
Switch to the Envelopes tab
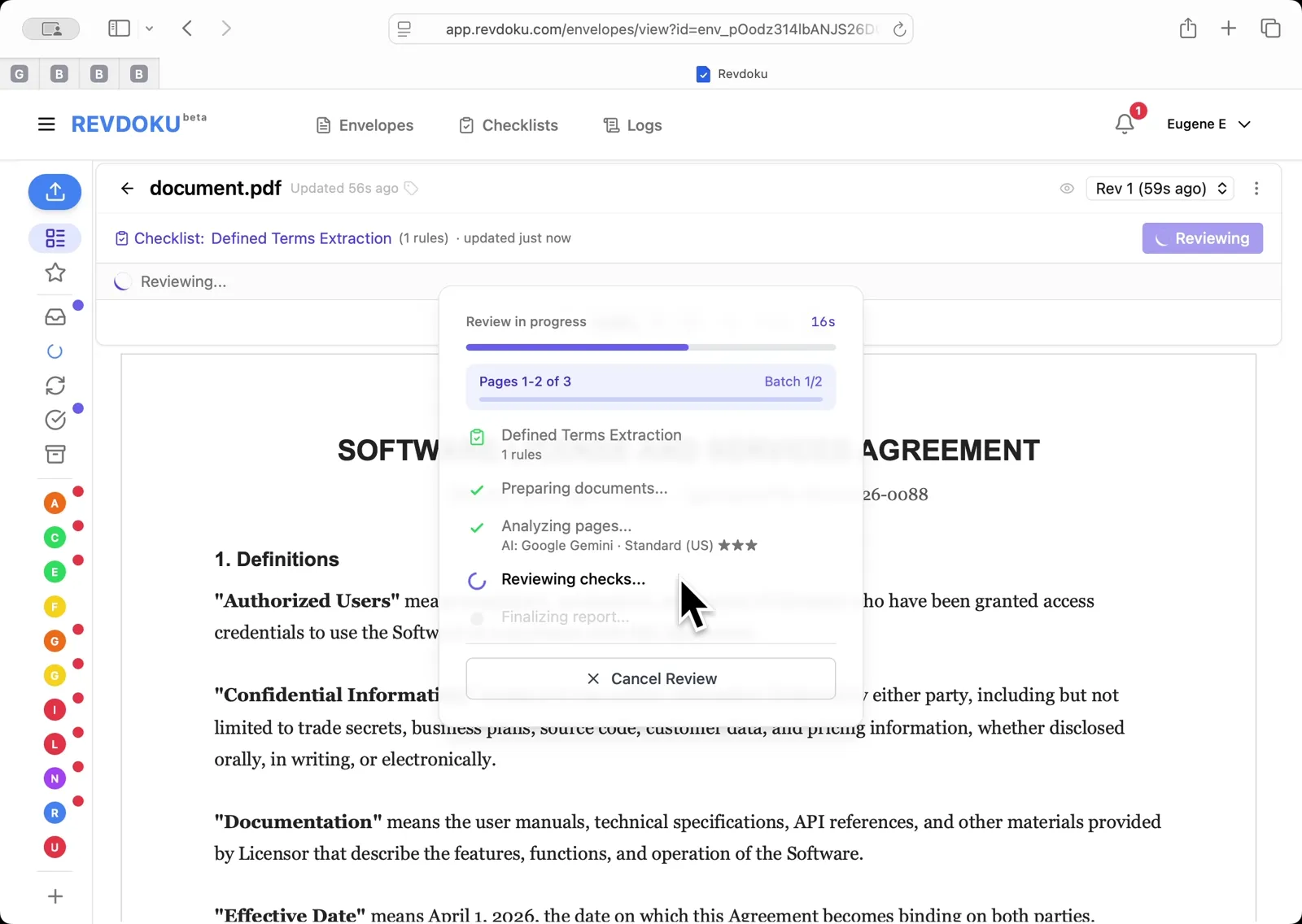364,125
